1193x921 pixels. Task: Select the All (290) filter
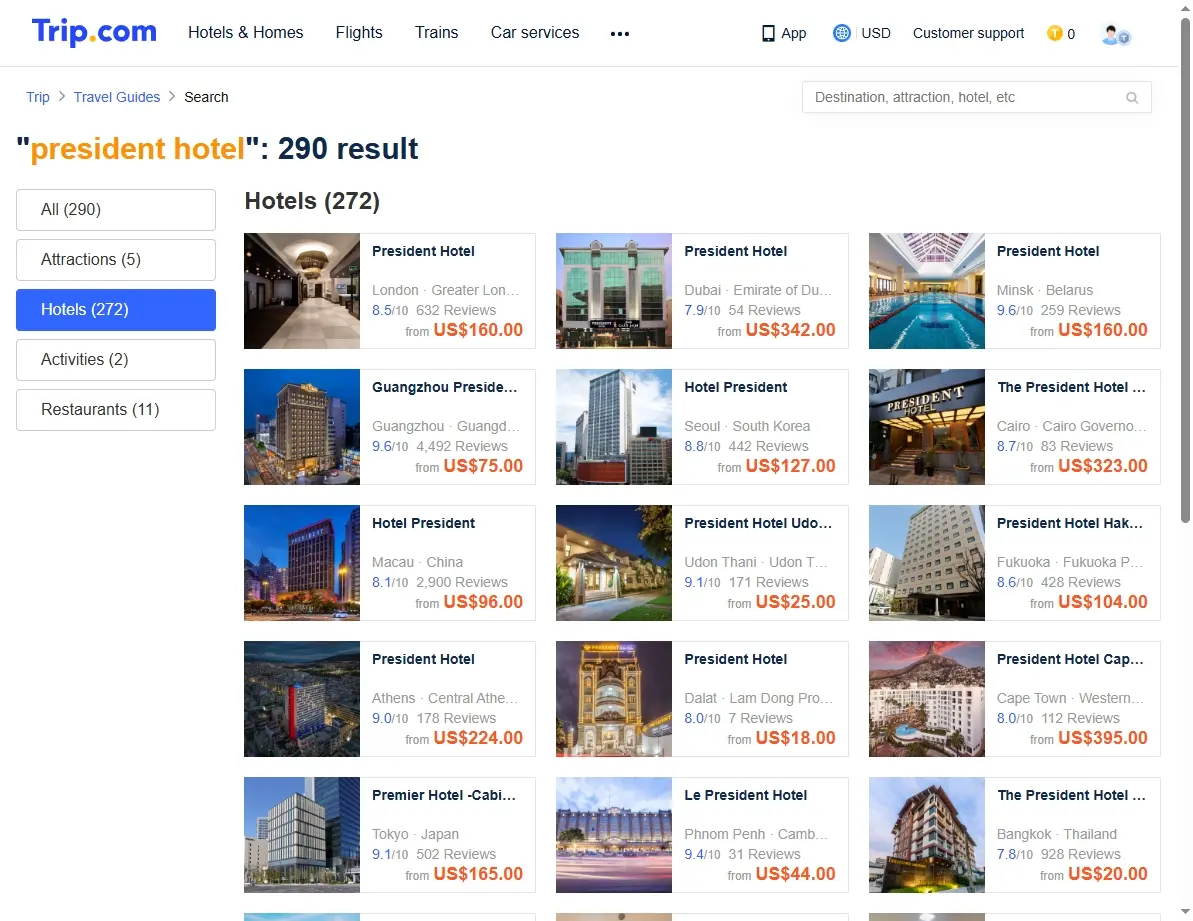(116, 210)
